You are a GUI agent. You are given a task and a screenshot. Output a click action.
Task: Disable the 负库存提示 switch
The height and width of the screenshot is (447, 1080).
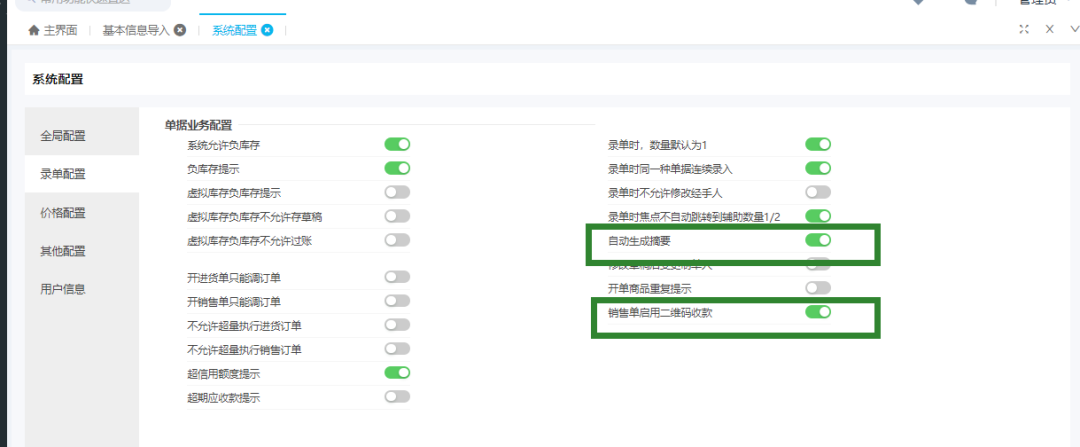pyautogui.click(x=397, y=168)
